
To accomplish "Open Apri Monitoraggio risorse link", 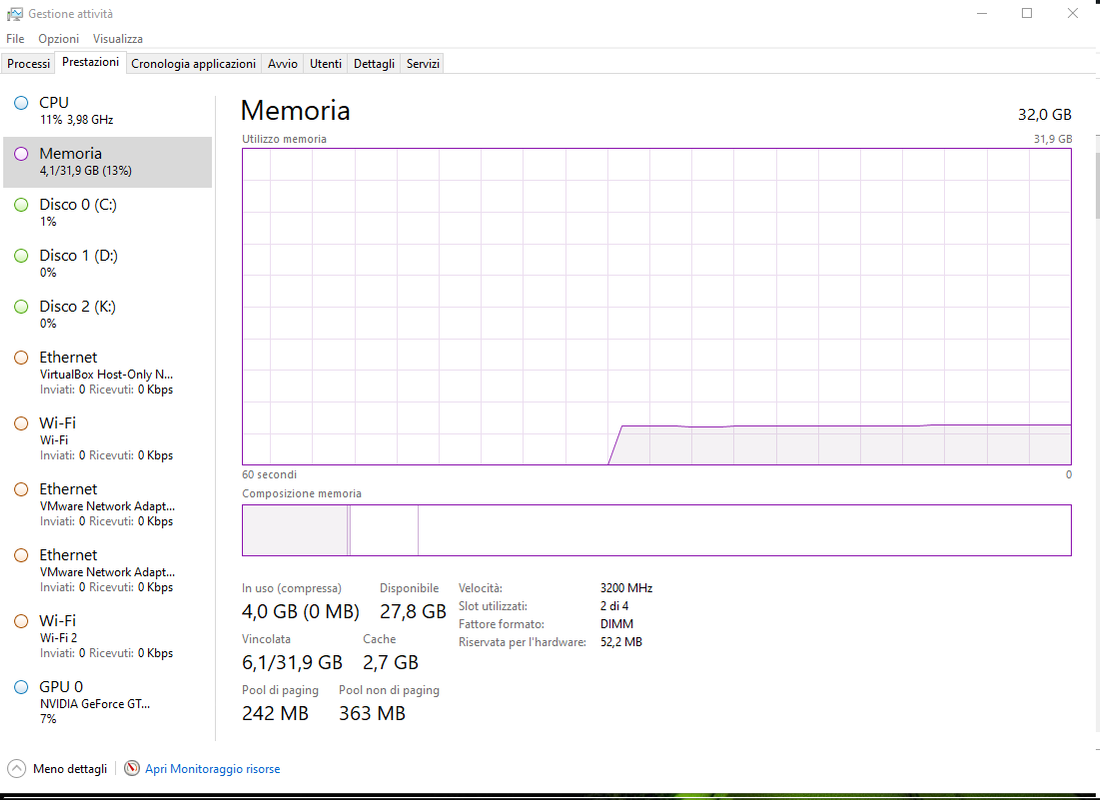I will (x=213, y=769).
